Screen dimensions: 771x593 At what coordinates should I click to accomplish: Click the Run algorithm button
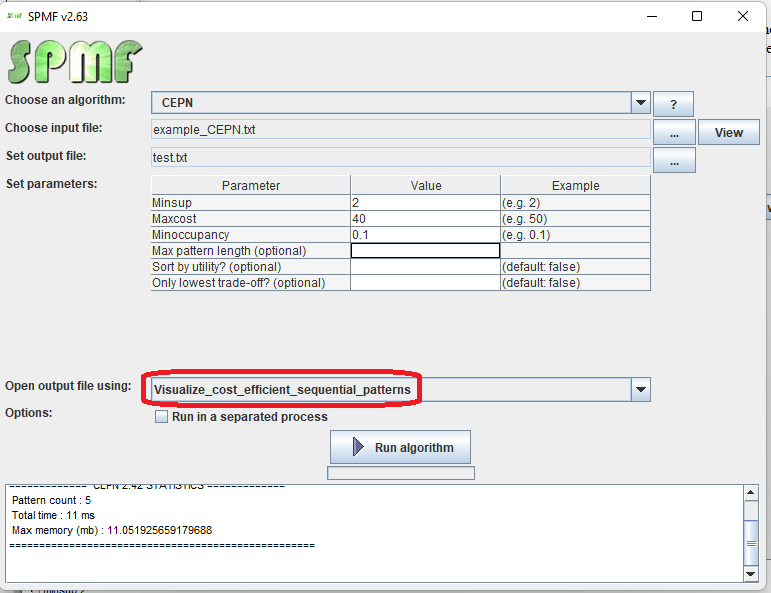(x=400, y=447)
